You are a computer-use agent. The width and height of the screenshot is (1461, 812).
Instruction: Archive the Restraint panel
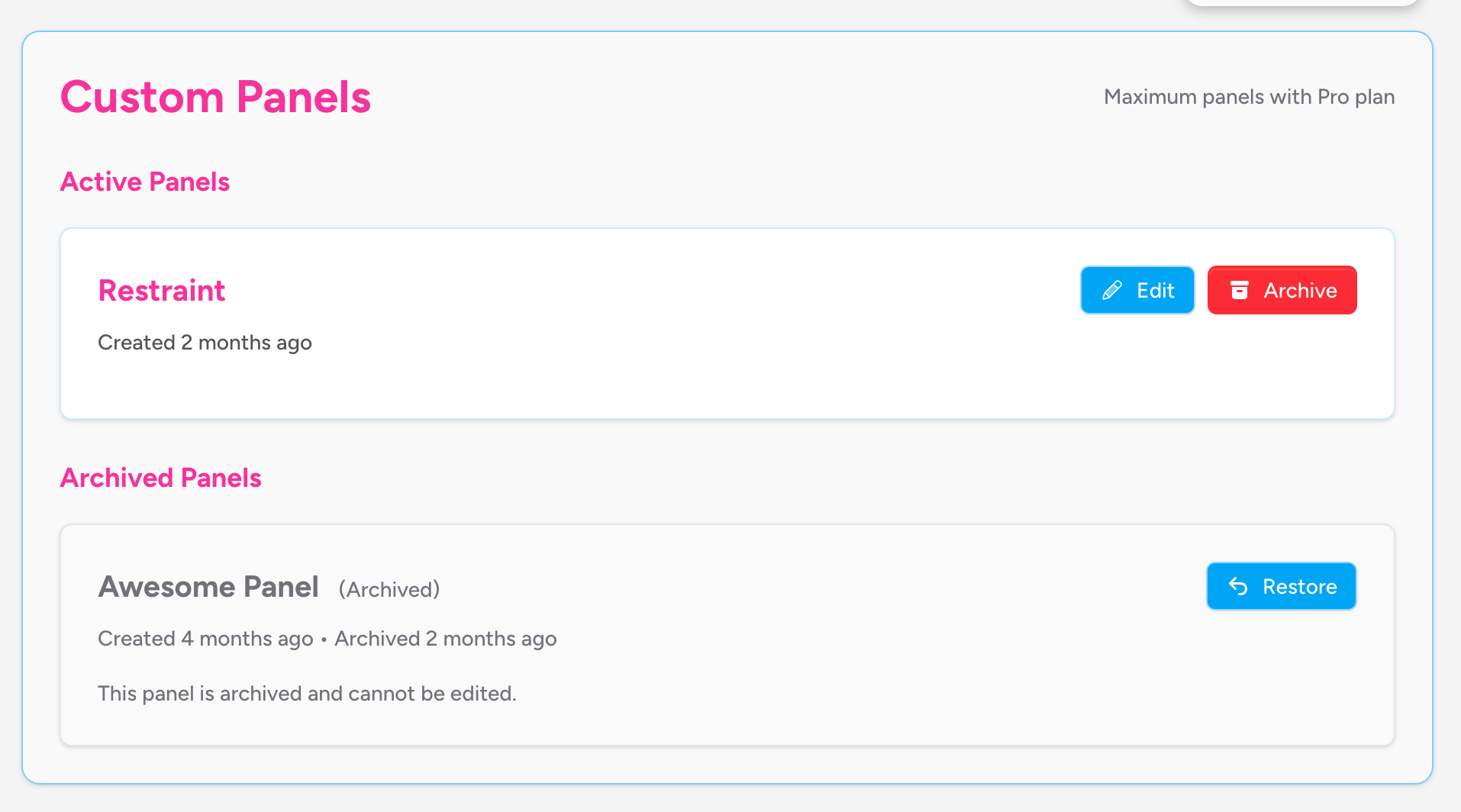pos(1282,290)
